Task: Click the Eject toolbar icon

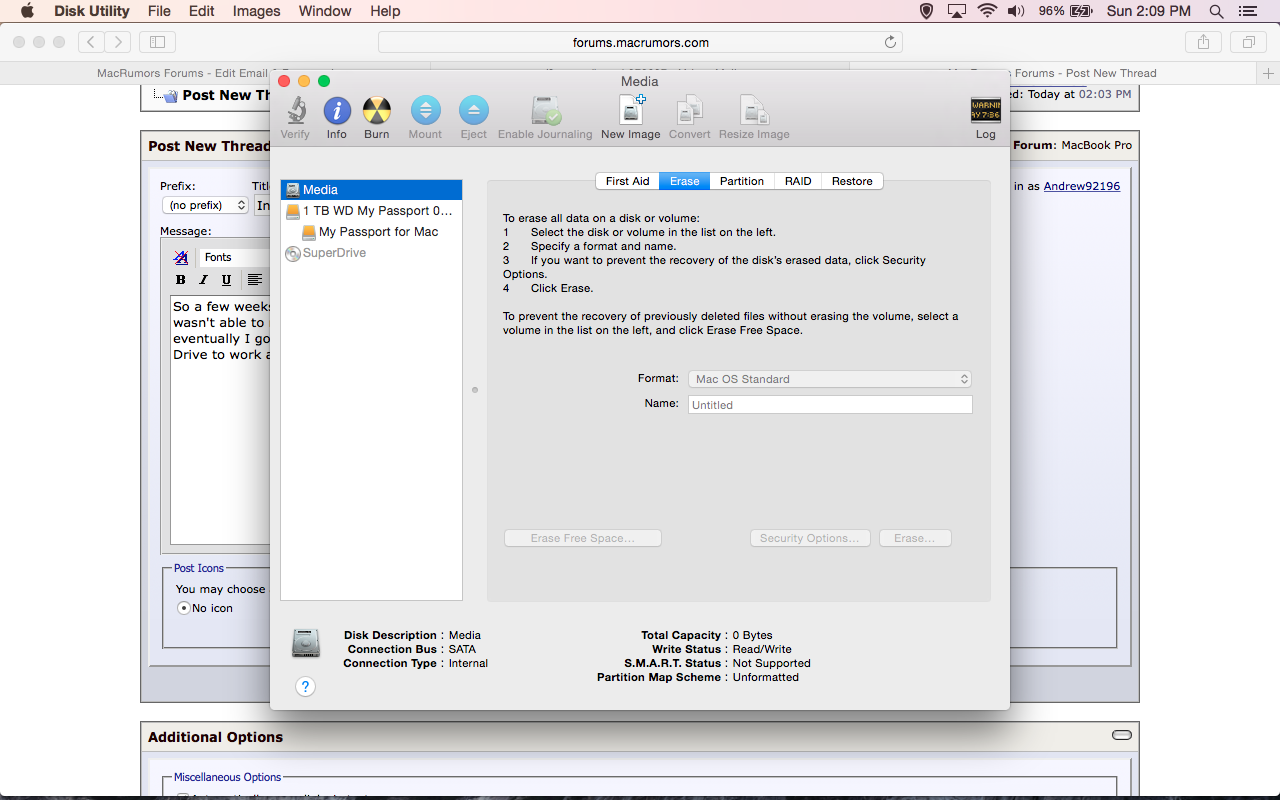Action: (473, 111)
